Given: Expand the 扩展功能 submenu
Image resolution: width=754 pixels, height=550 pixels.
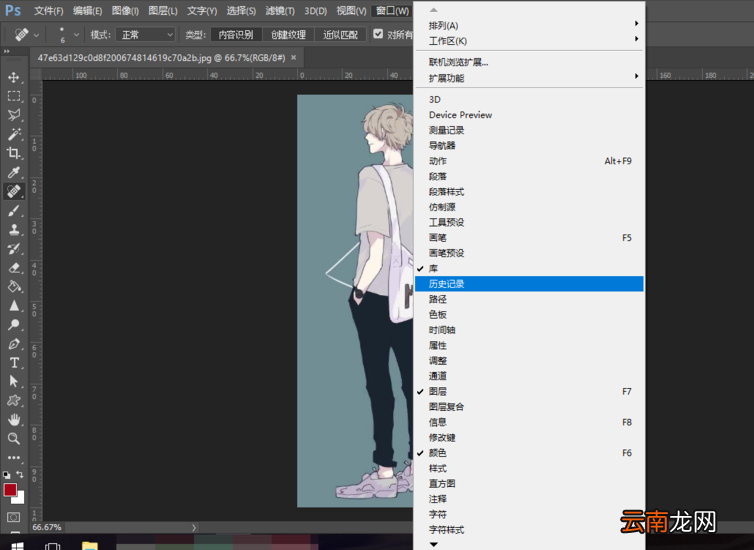Looking at the screenshot, I should coord(529,78).
